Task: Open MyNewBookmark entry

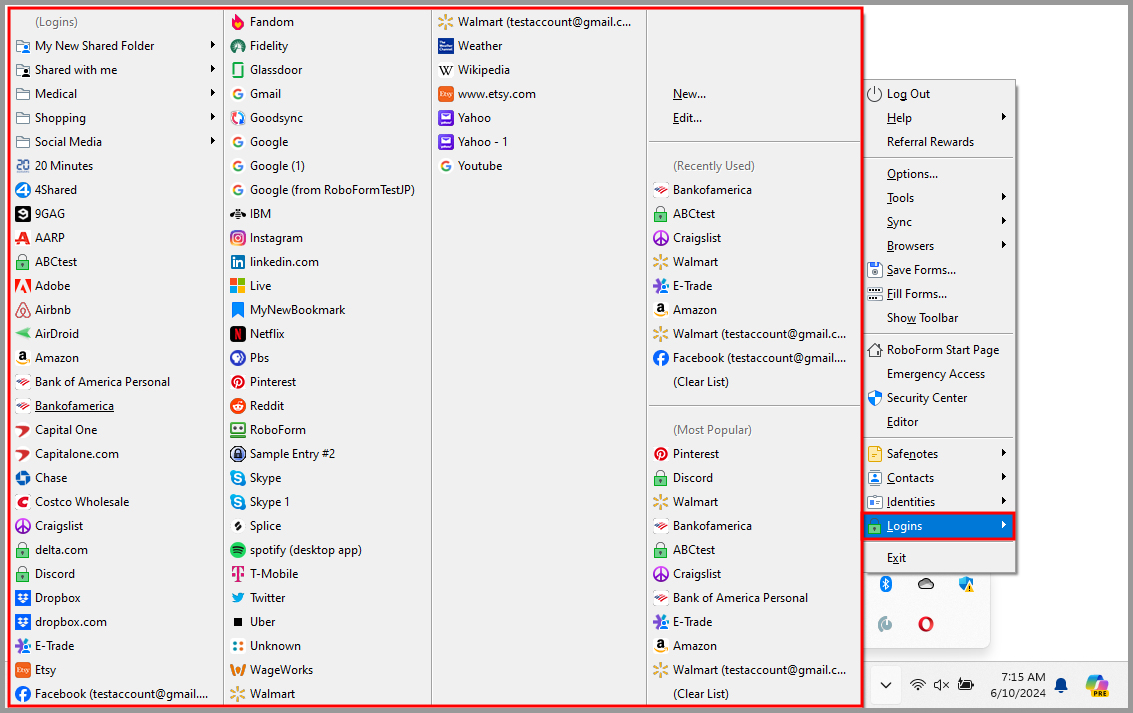Action: pos(328,310)
